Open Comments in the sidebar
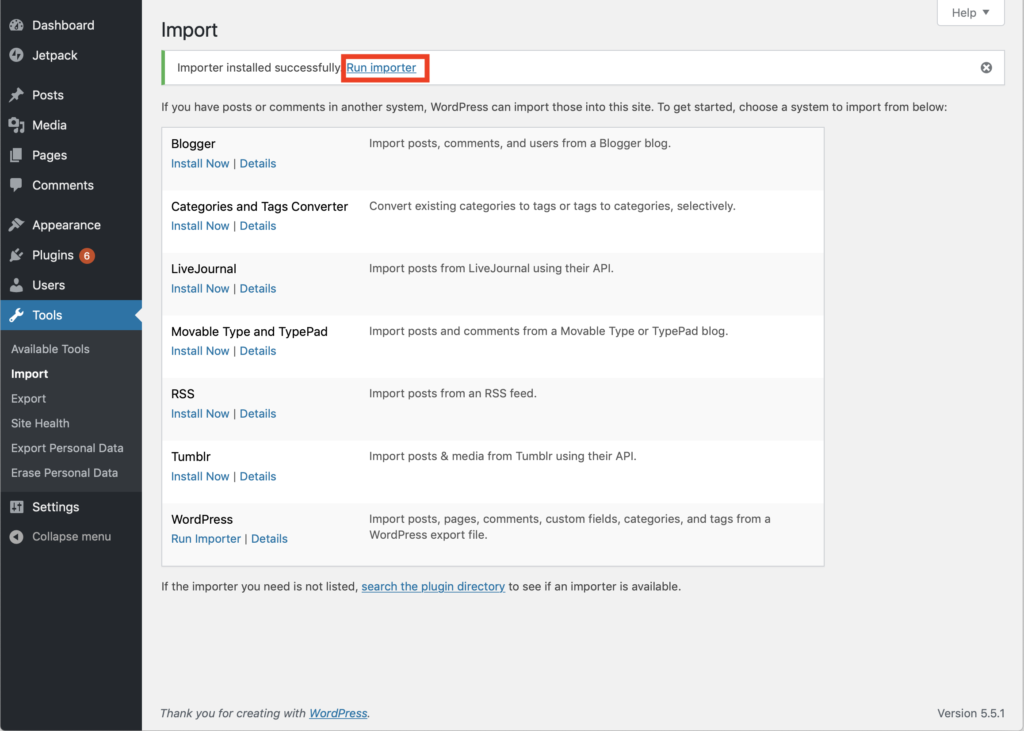The height and width of the screenshot is (731, 1024). tap(63, 186)
